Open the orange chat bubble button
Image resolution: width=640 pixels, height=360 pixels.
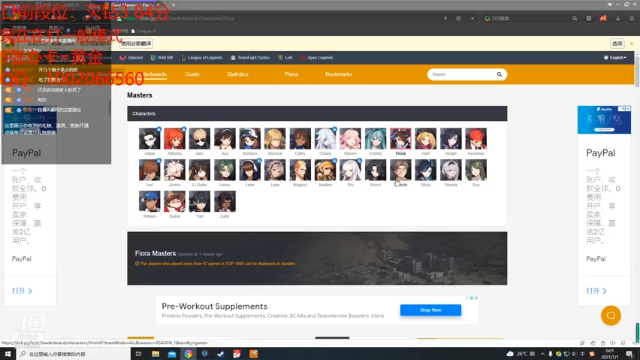[611, 316]
